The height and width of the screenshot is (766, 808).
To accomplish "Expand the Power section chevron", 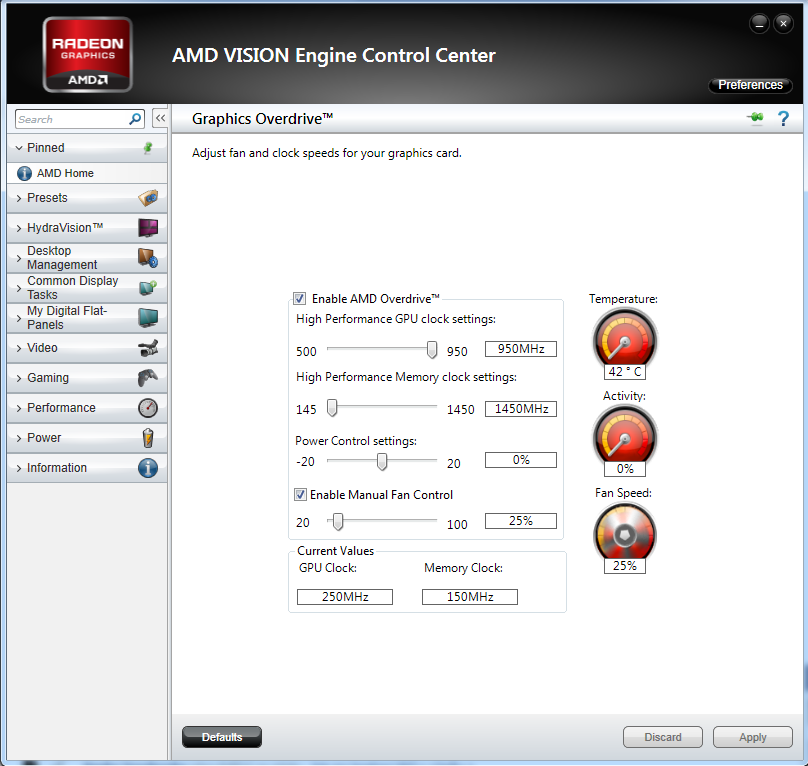I will (x=19, y=438).
